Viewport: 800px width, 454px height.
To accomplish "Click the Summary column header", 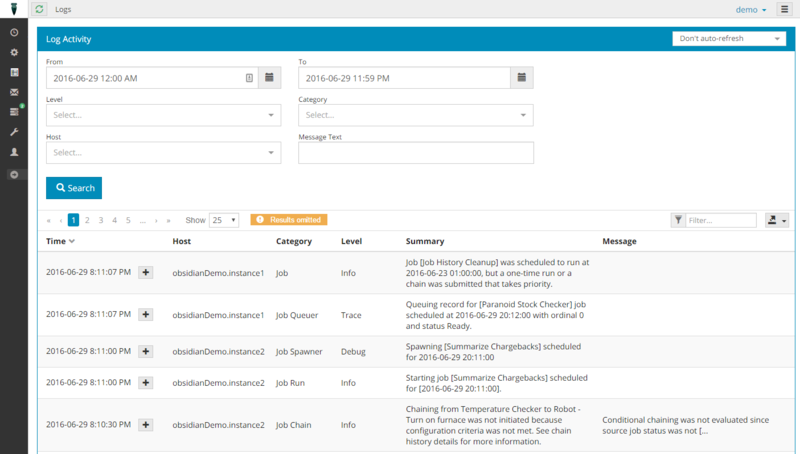I will (425, 241).
